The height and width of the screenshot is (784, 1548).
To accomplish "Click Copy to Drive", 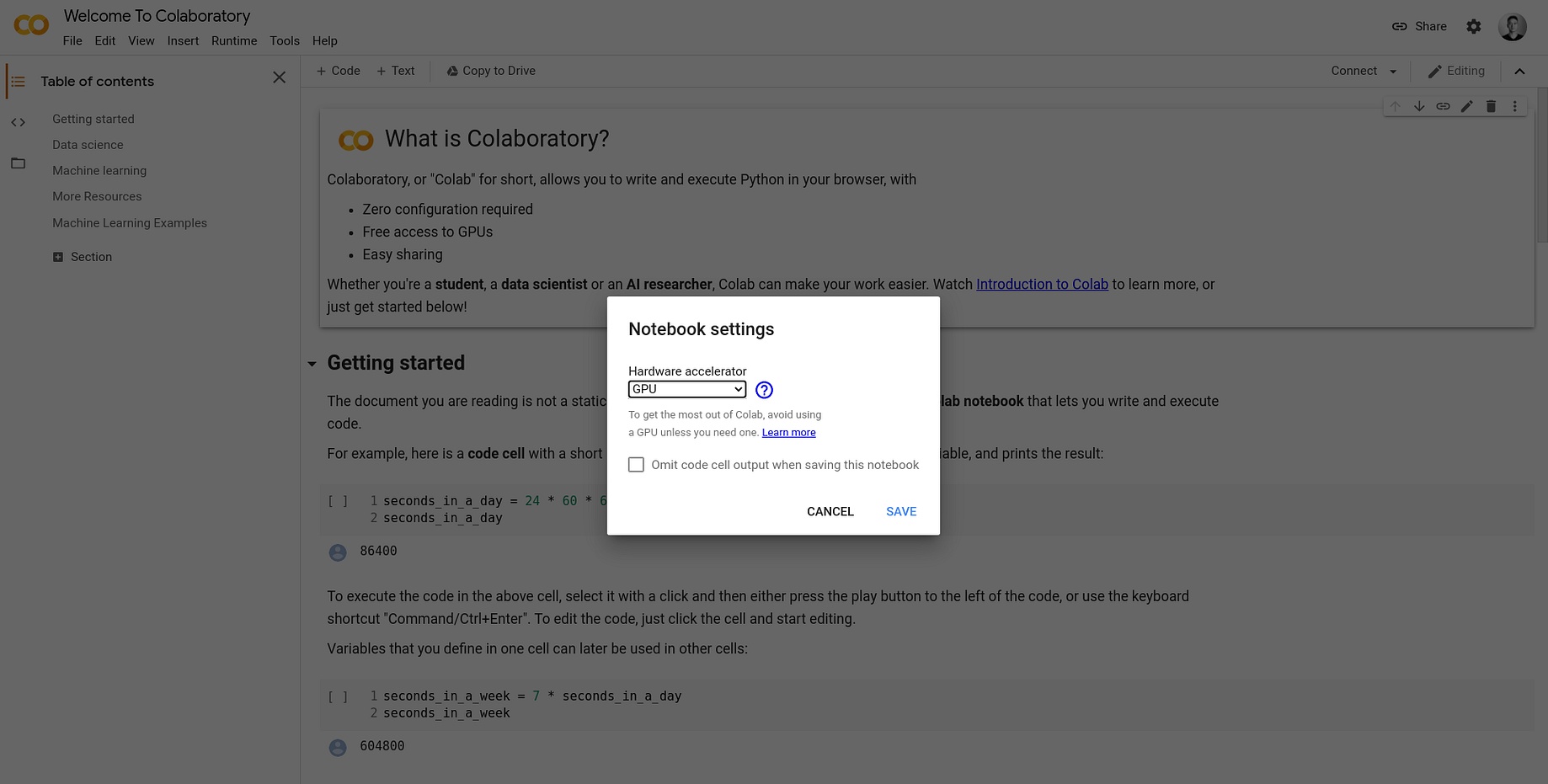I will point(491,72).
